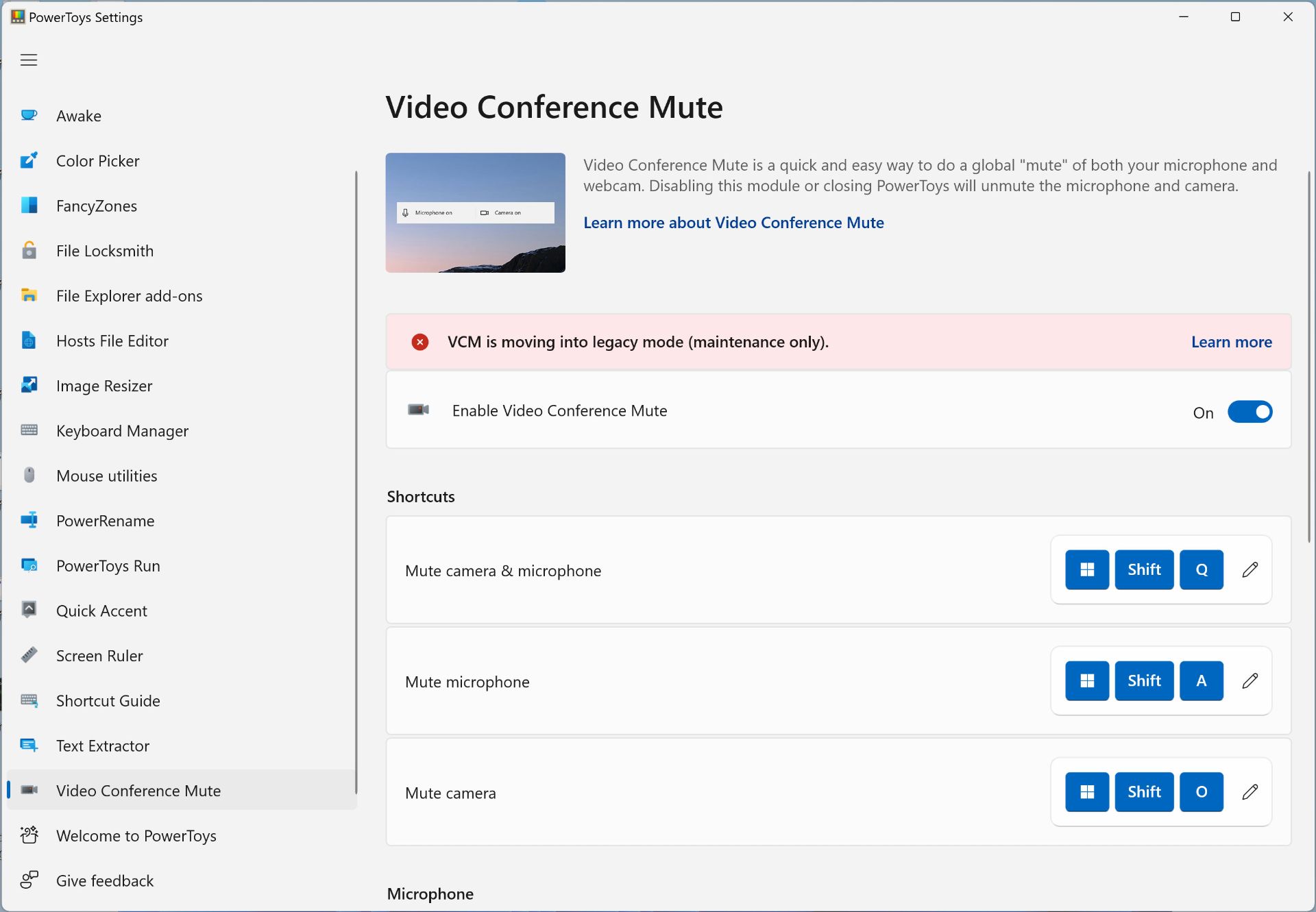Edit the Mute camera shortcut pencil icon

pyautogui.click(x=1250, y=792)
